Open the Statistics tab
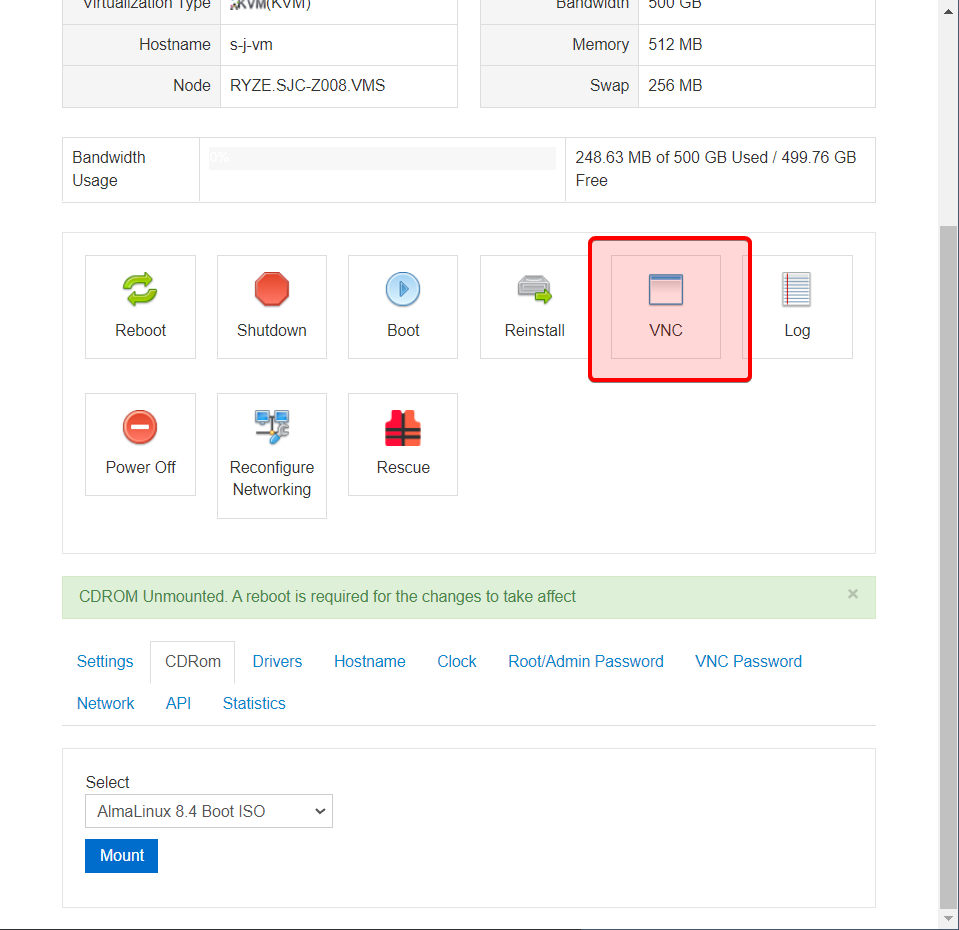The height and width of the screenshot is (930, 959). [x=253, y=703]
